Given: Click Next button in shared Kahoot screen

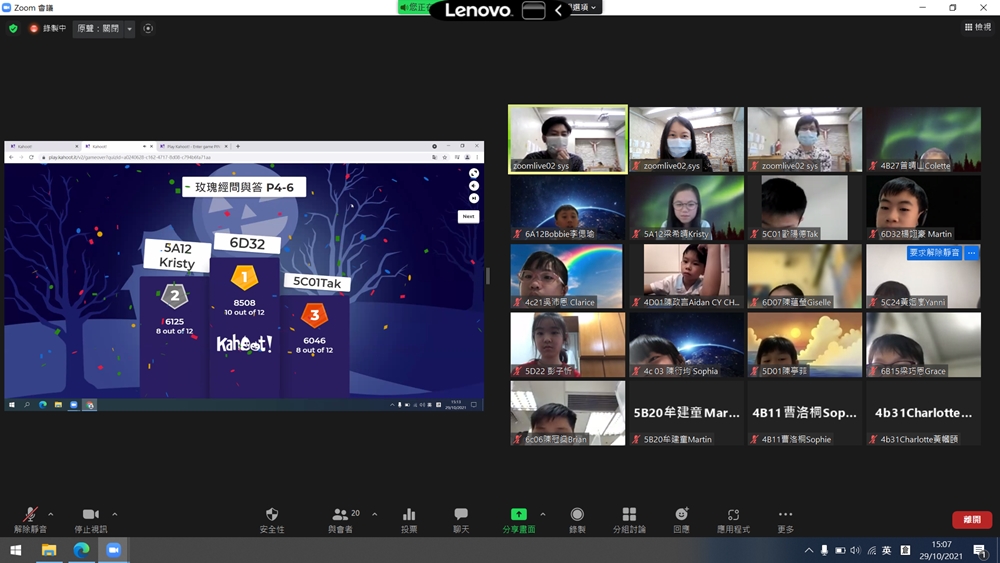Looking at the screenshot, I should [468, 216].
